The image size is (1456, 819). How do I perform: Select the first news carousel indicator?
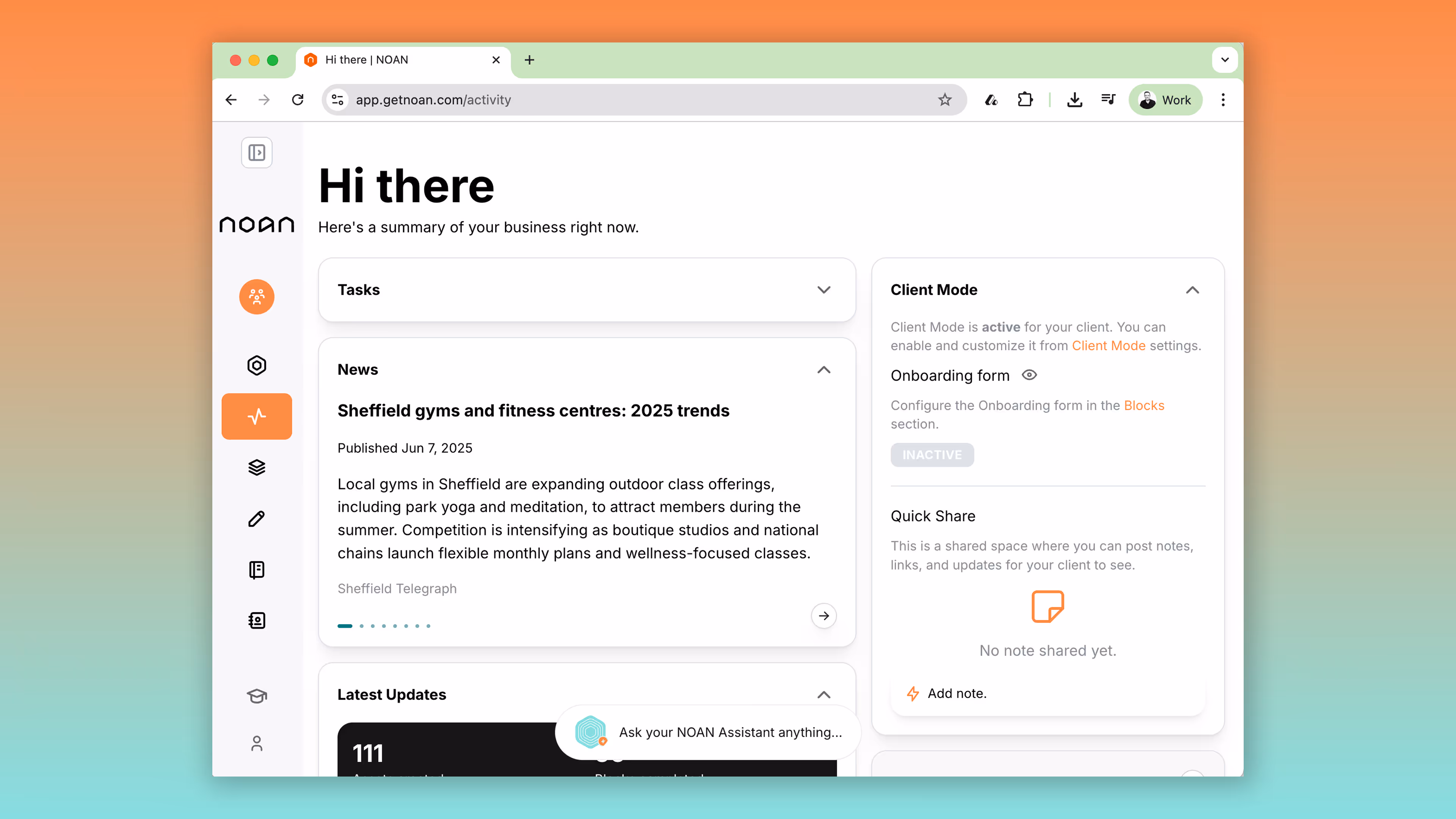point(345,626)
